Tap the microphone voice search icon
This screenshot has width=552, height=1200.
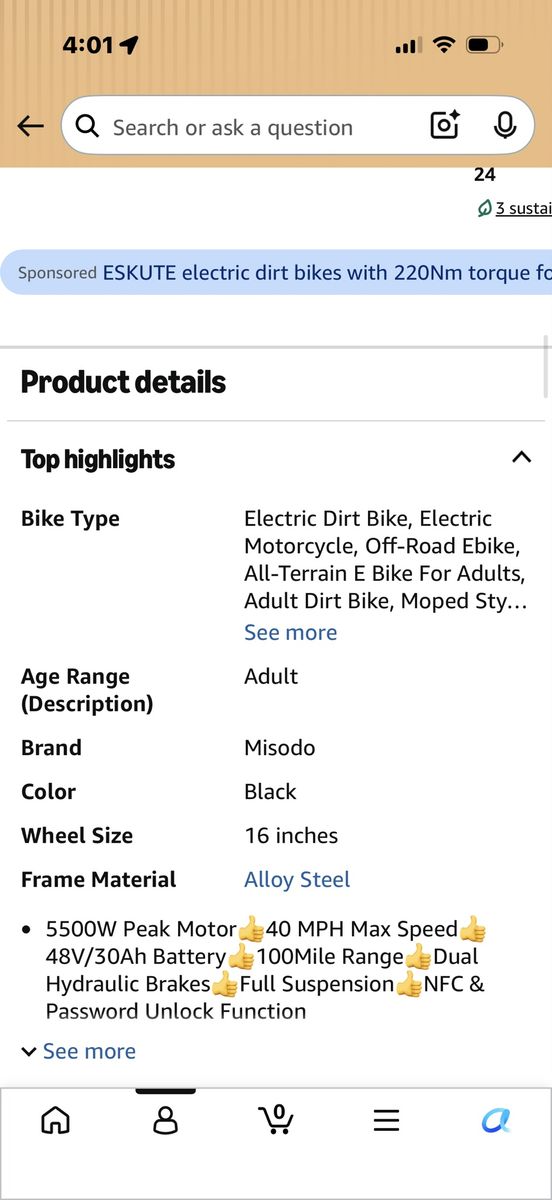[x=504, y=125]
